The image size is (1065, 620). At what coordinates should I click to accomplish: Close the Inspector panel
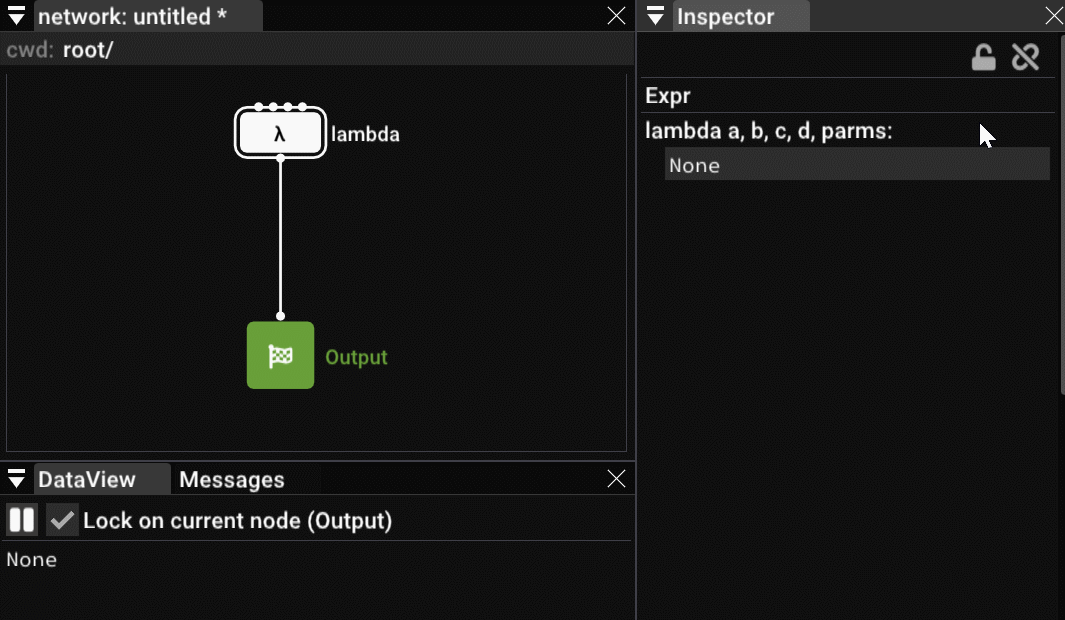tap(1054, 16)
